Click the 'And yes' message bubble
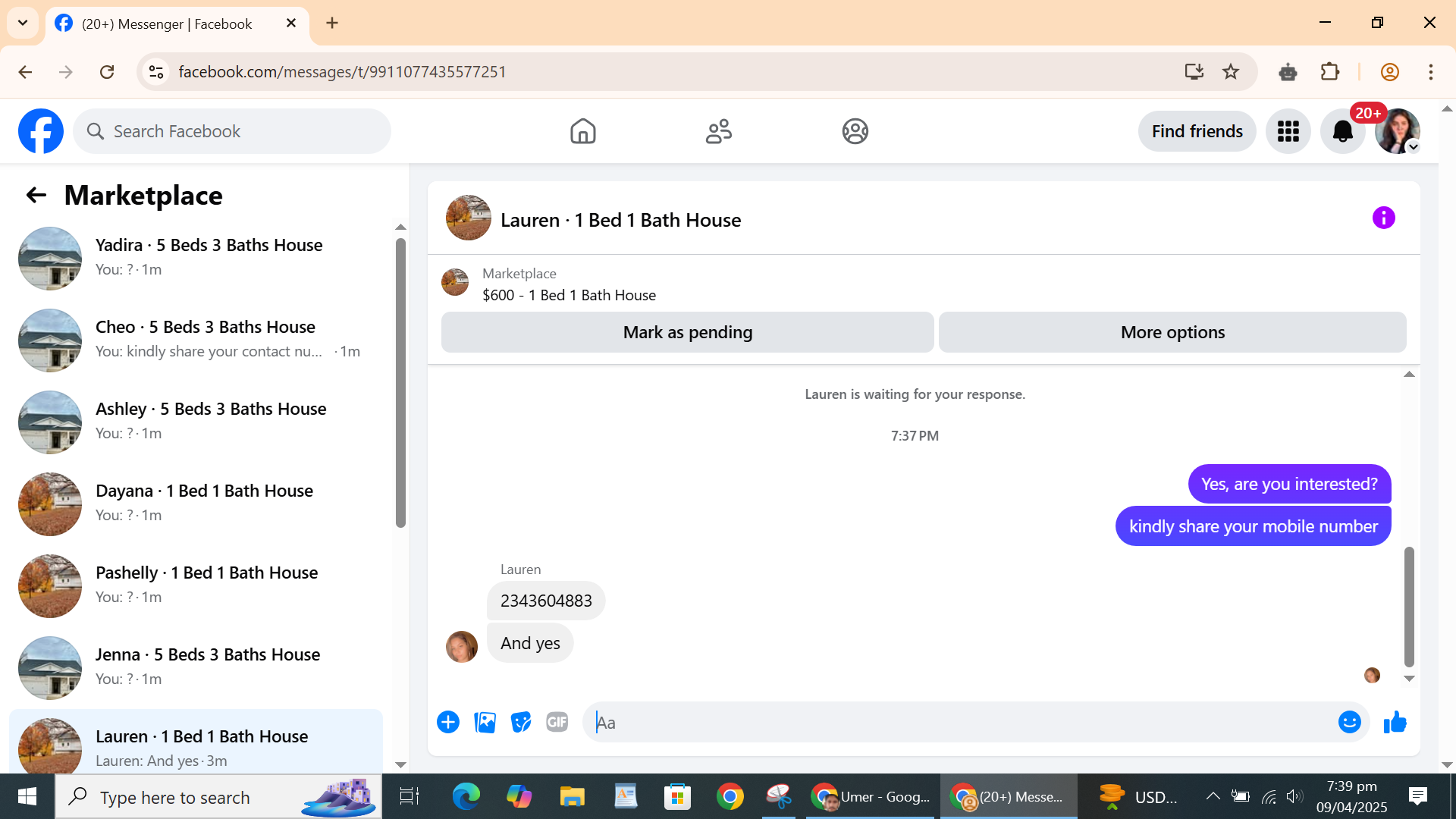 click(x=530, y=643)
